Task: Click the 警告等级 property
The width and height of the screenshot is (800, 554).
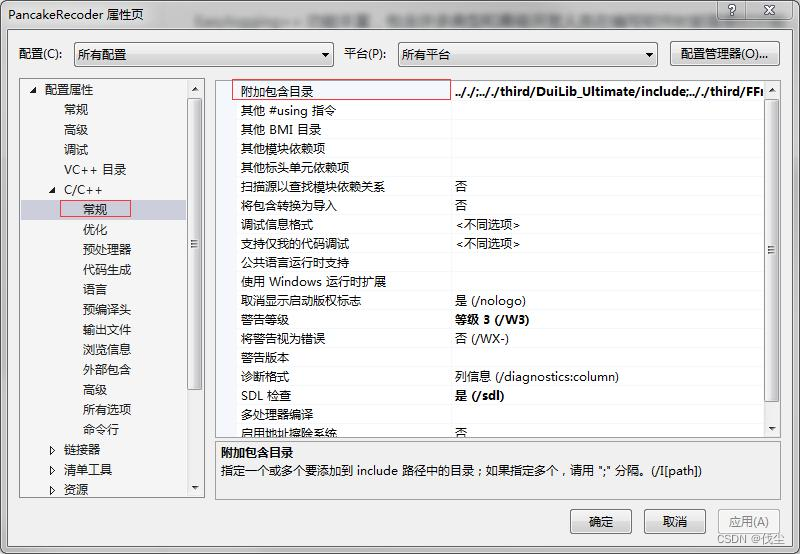Action: coord(265,320)
